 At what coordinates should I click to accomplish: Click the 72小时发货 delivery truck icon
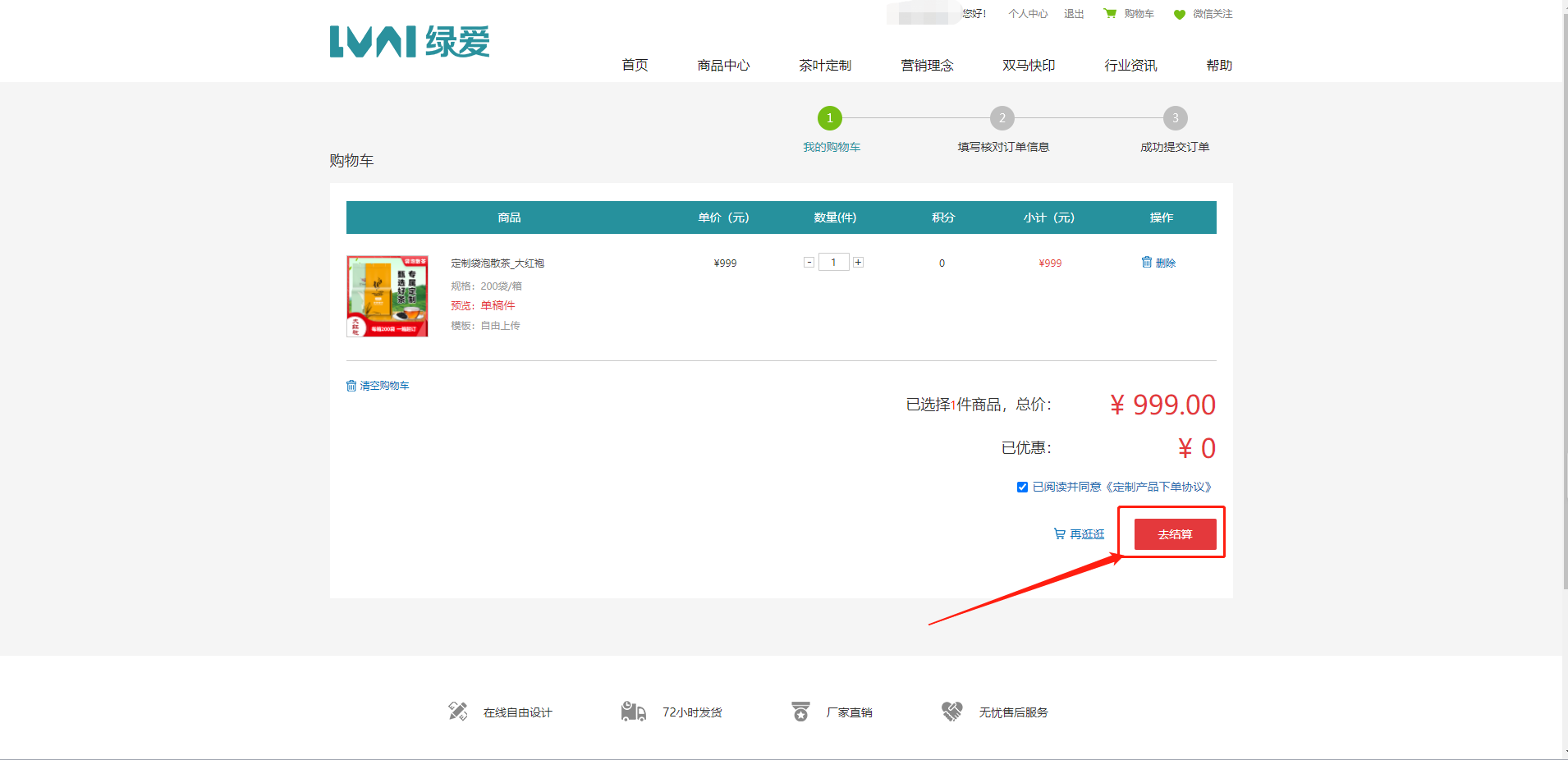[633, 712]
